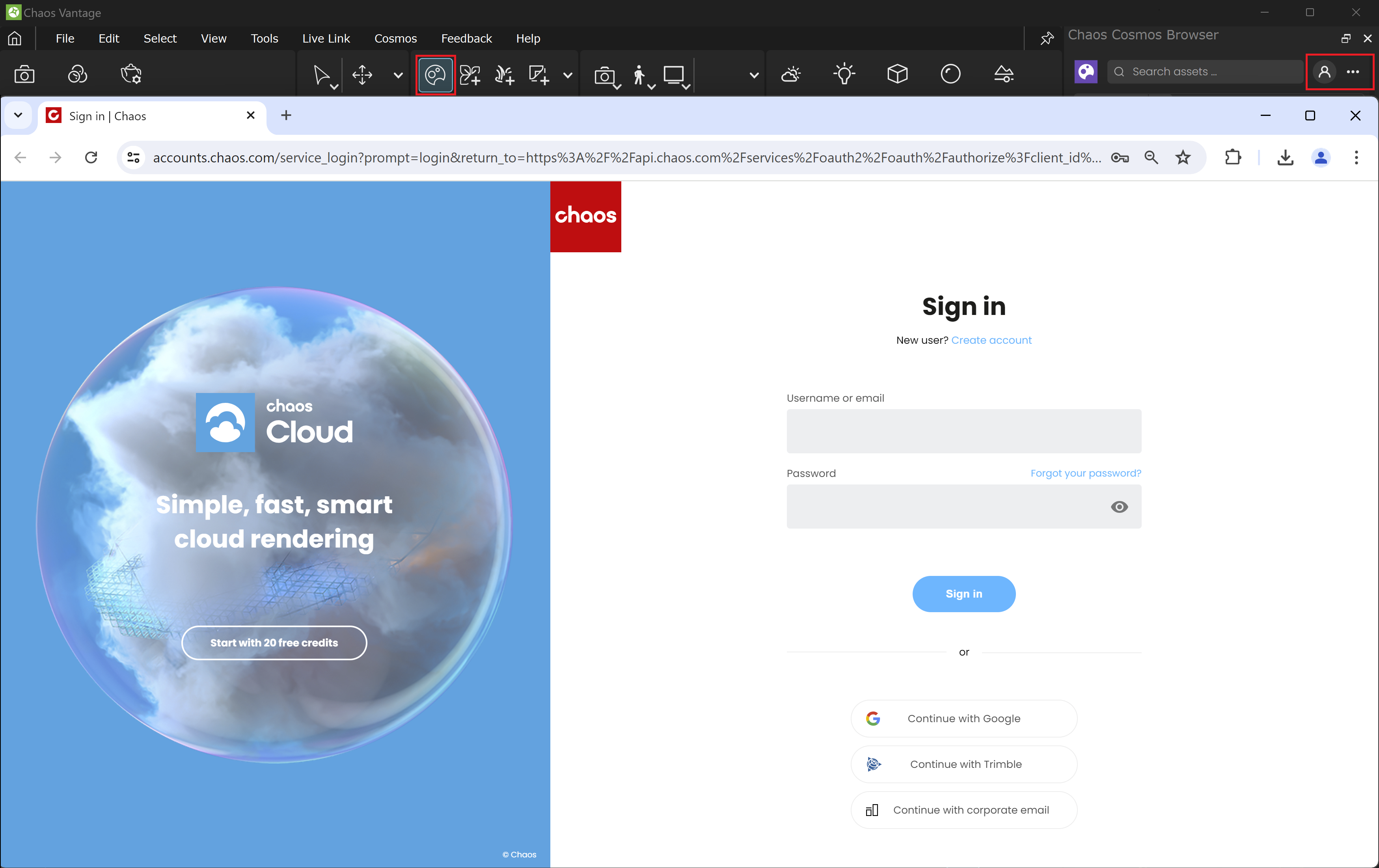This screenshot has height=868, width=1379.
Task: Open the browser three-dot menu
Action: click(x=1356, y=157)
